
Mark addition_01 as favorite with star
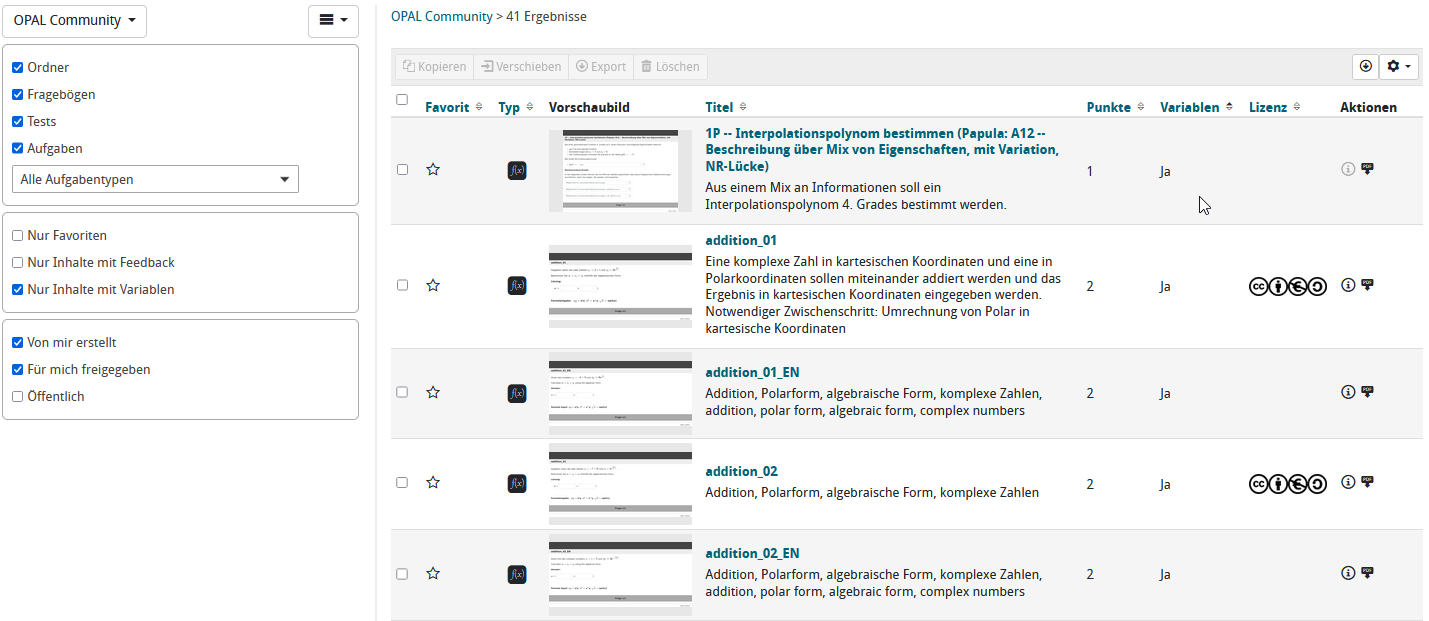point(433,286)
